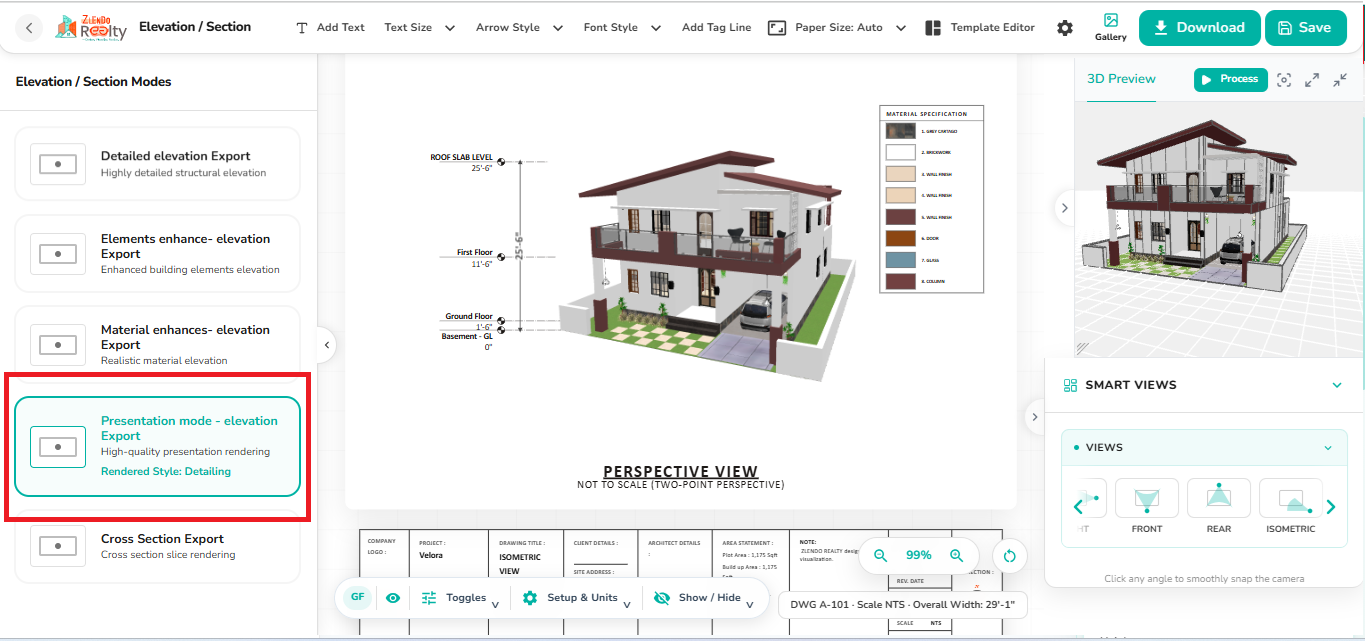This screenshot has height=643, width=1365.
Task: Open the Arrow Style dropdown
Action: 519,28
